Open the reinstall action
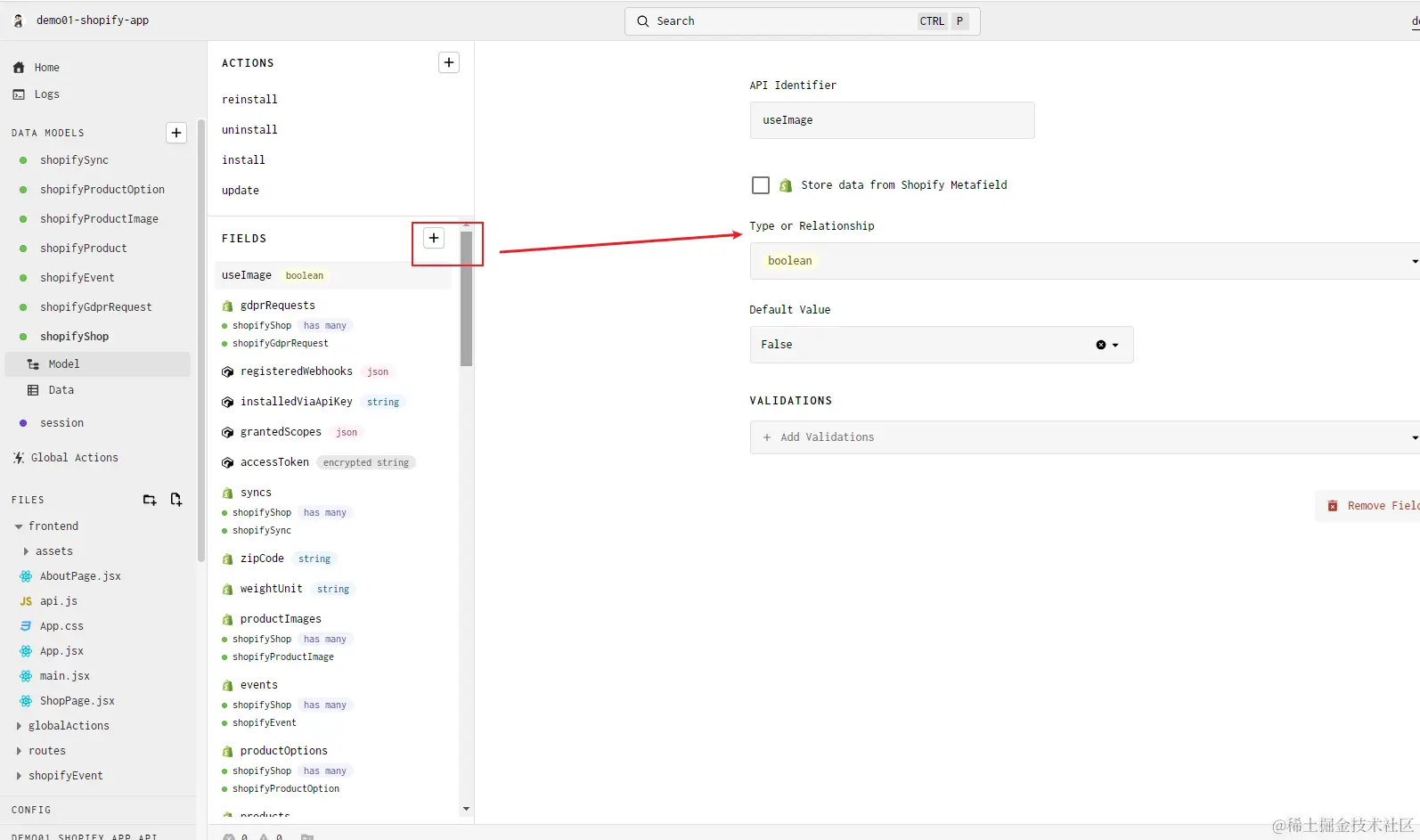Image resolution: width=1420 pixels, height=840 pixels. pos(249,100)
